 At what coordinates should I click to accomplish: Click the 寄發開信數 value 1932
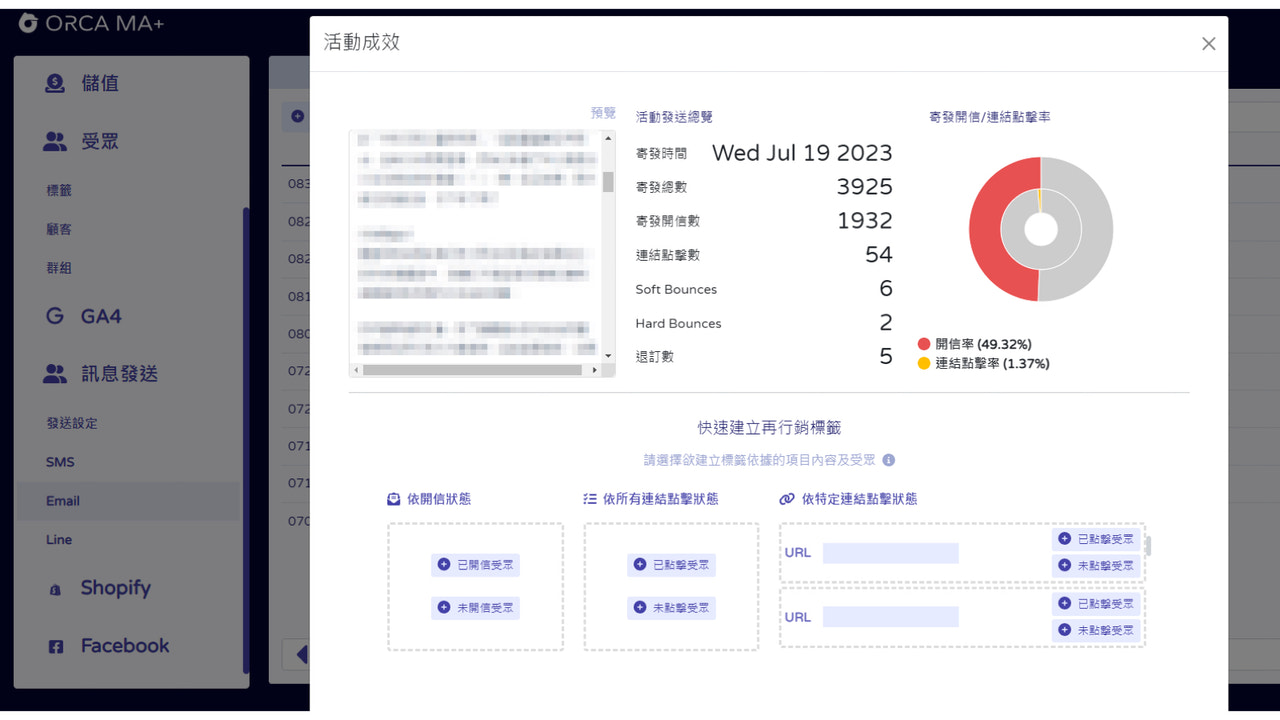[x=864, y=221]
